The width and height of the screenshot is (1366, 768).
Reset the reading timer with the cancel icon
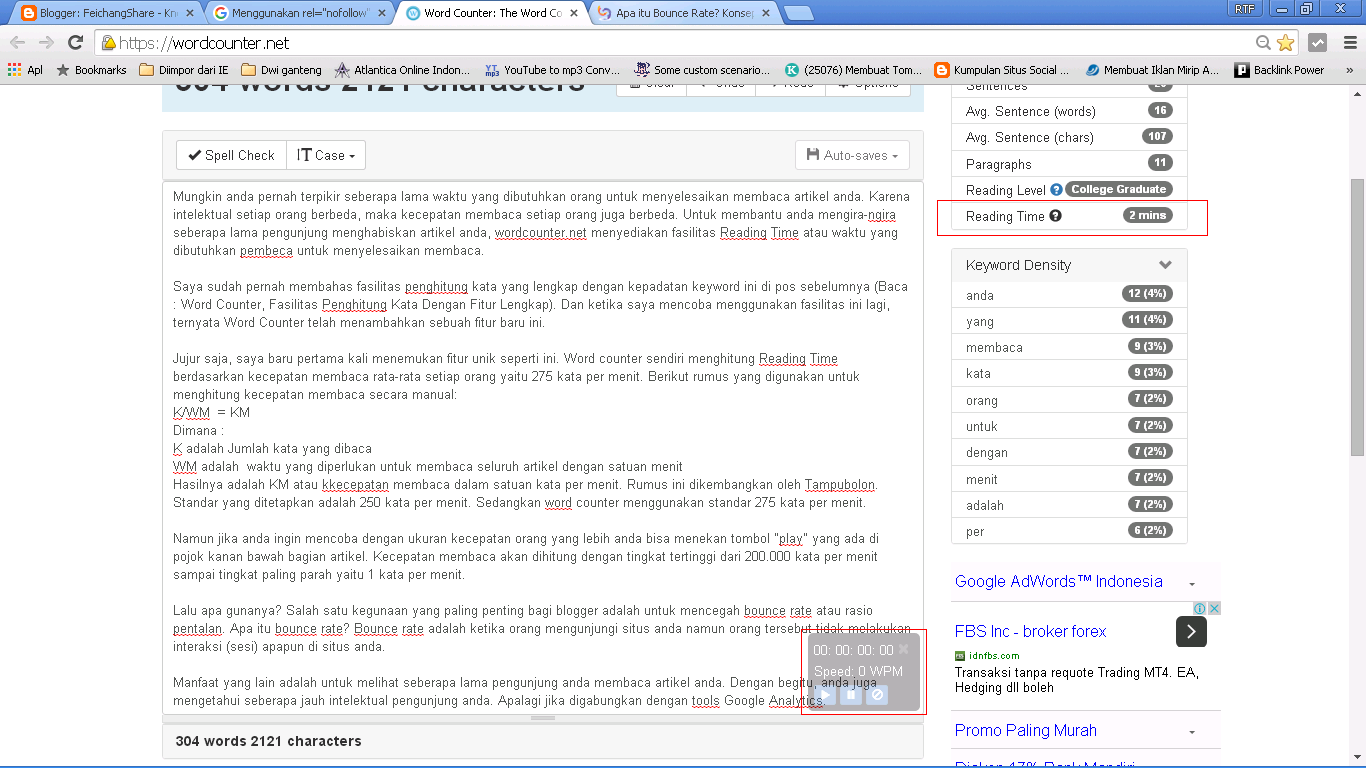(877, 695)
